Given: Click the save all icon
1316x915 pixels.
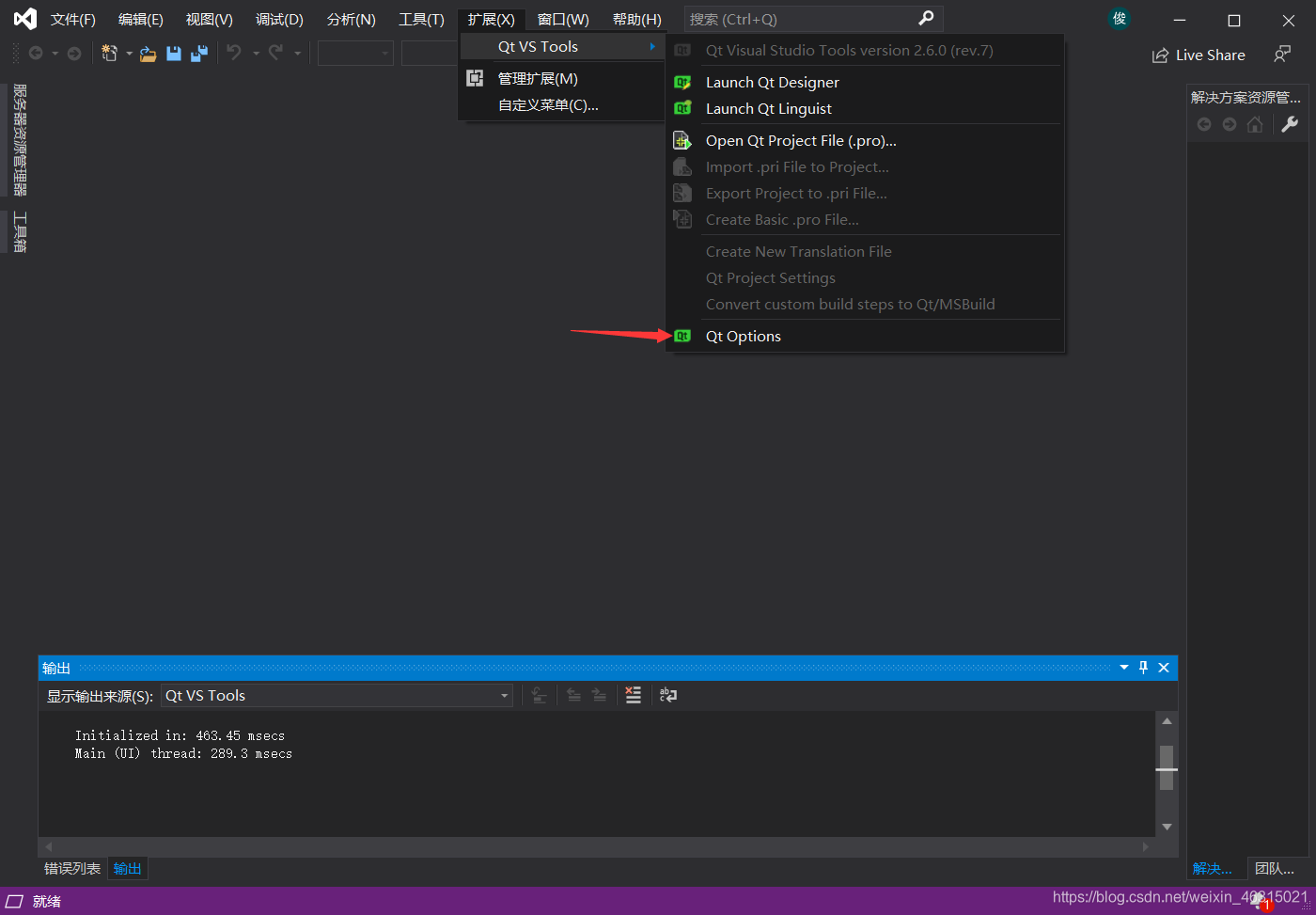Looking at the screenshot, I should (x=199, y=54).
